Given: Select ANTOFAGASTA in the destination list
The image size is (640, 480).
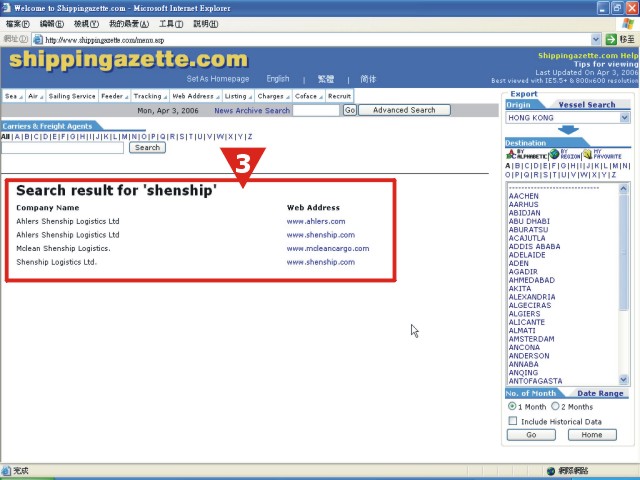Looking at the screenshot, I should pyautogui.click(x=536, y=381).
